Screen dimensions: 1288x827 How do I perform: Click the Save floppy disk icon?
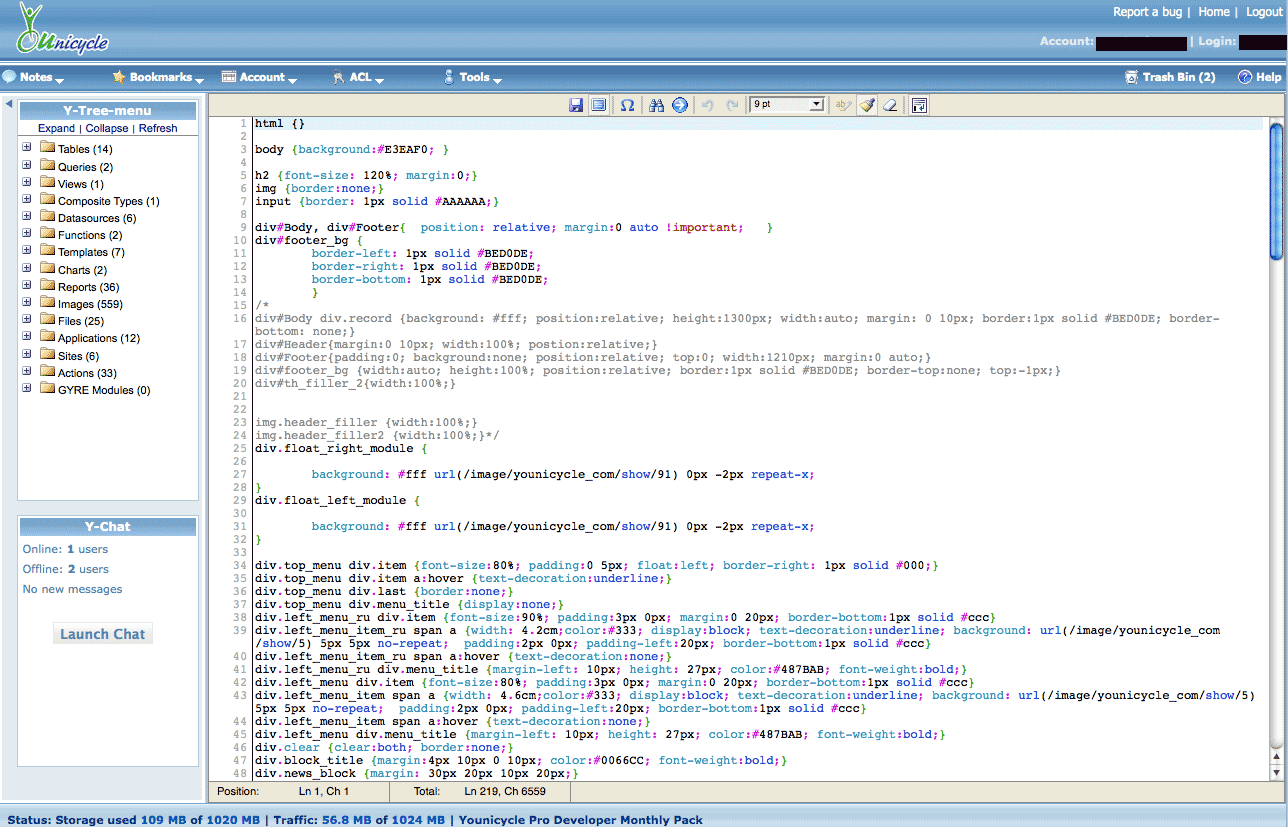point(576,105)
